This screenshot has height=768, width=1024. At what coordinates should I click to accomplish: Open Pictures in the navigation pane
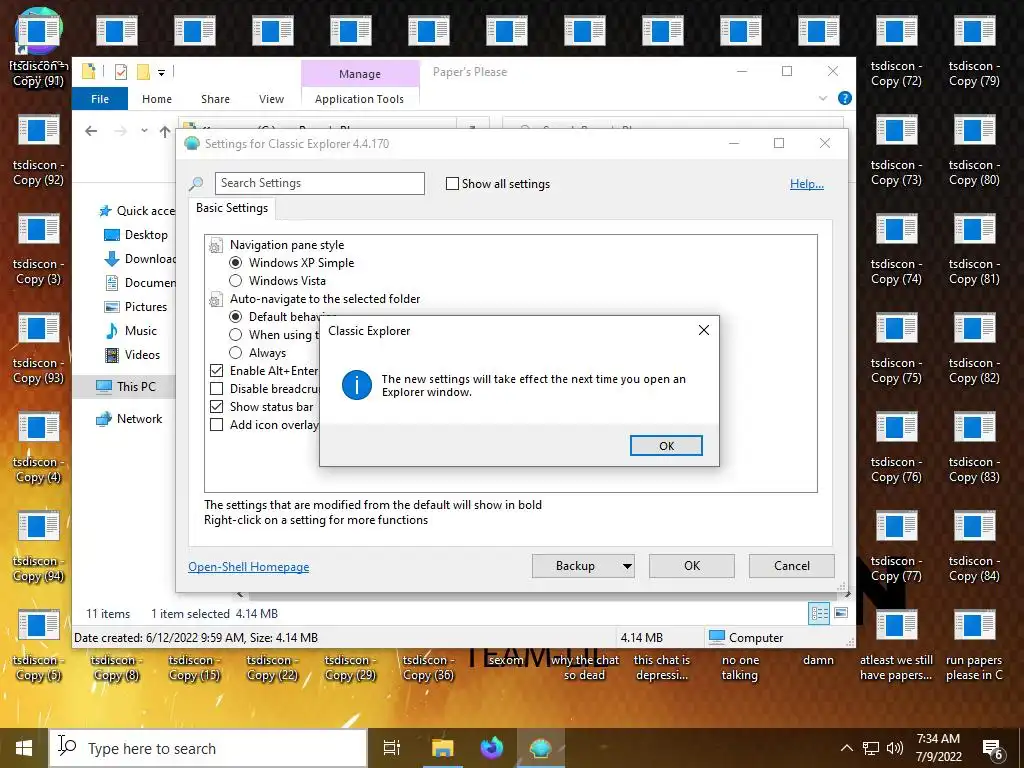pos(136,307)
